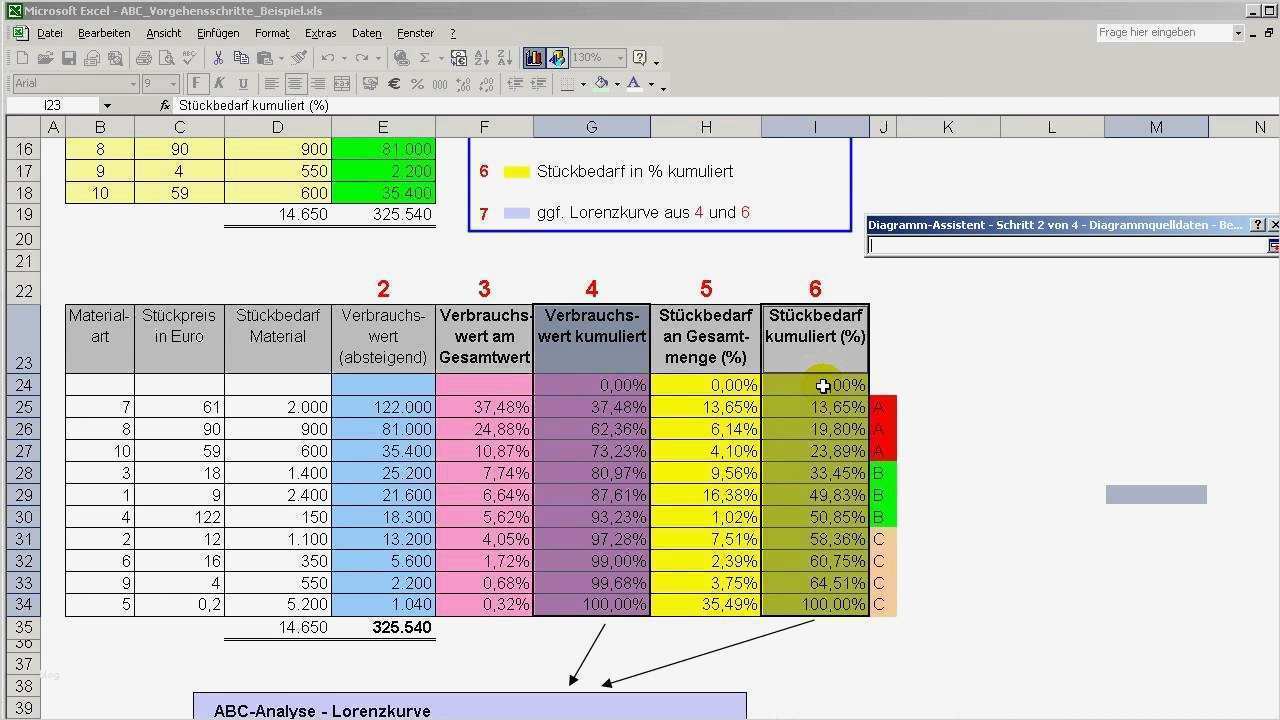This screenshot has height=720, width=1280.
Task: Click the AutoSum sigma icon
Action: [425, 59]
